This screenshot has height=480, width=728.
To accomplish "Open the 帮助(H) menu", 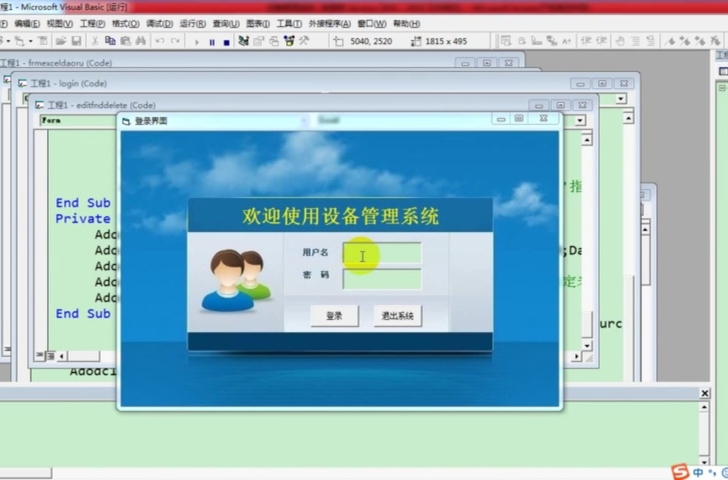I will 407,23.
